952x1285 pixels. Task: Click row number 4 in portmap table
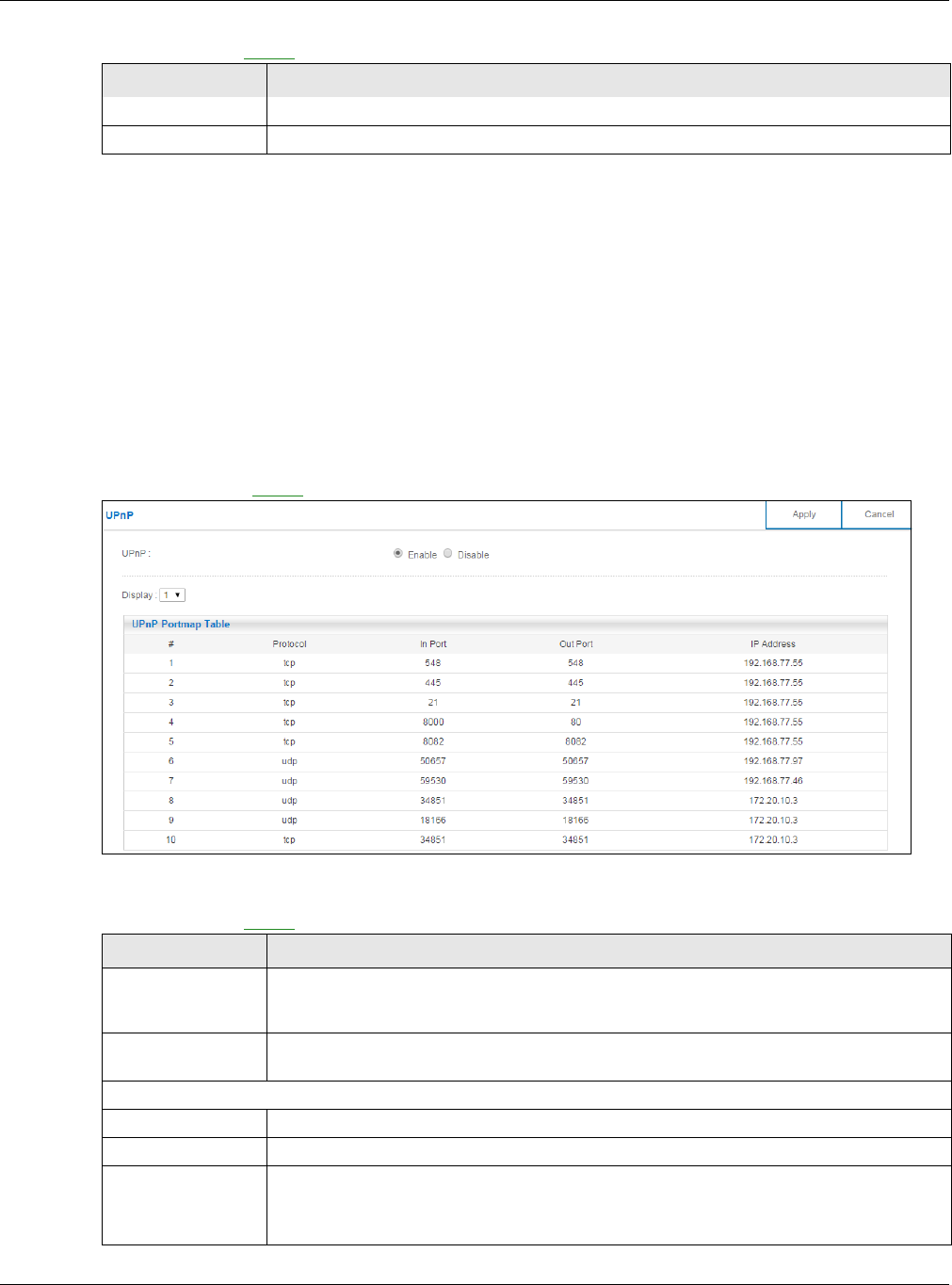tap(171, 723)
